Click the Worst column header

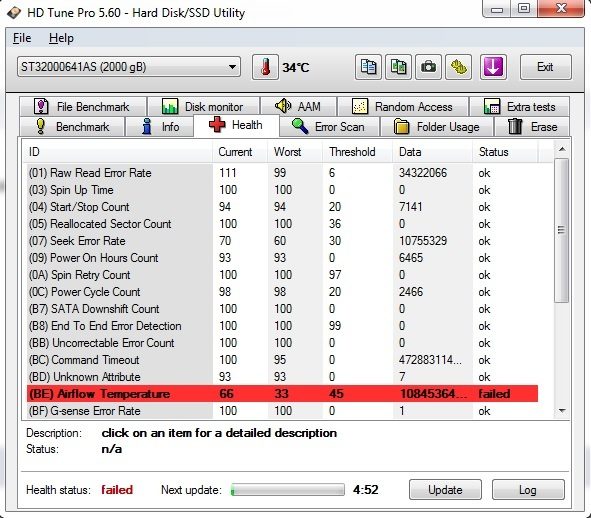pos(295,152)
